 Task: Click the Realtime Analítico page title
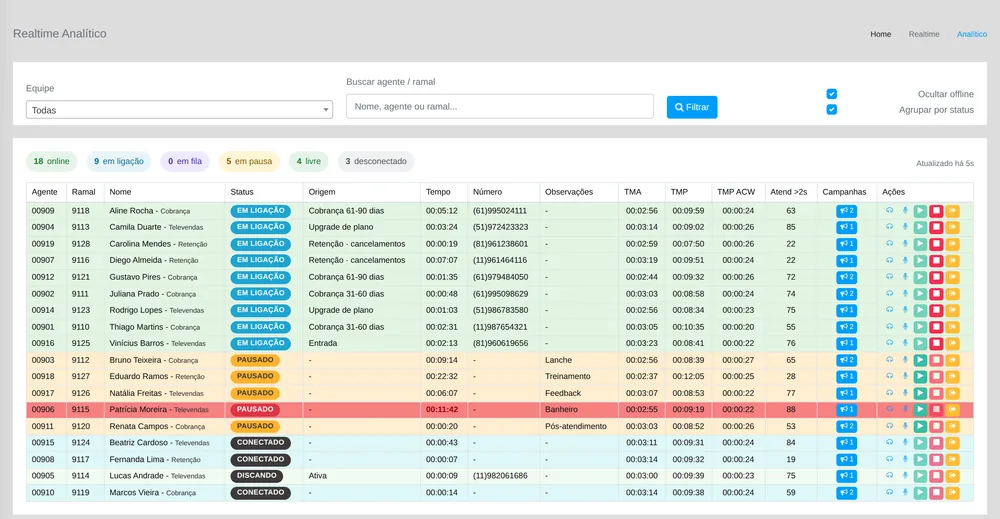pyautogui.click(x=60, y=34)
